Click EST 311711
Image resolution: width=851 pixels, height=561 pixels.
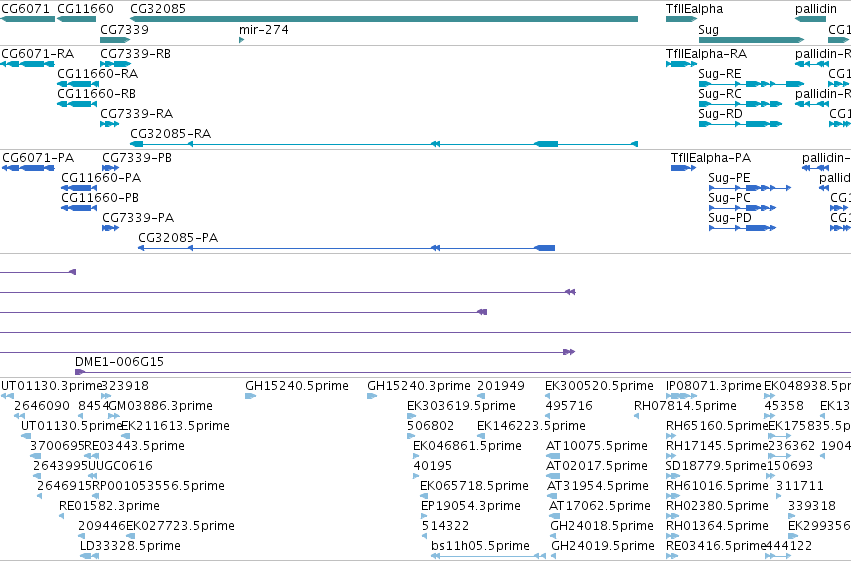point(800,486)
